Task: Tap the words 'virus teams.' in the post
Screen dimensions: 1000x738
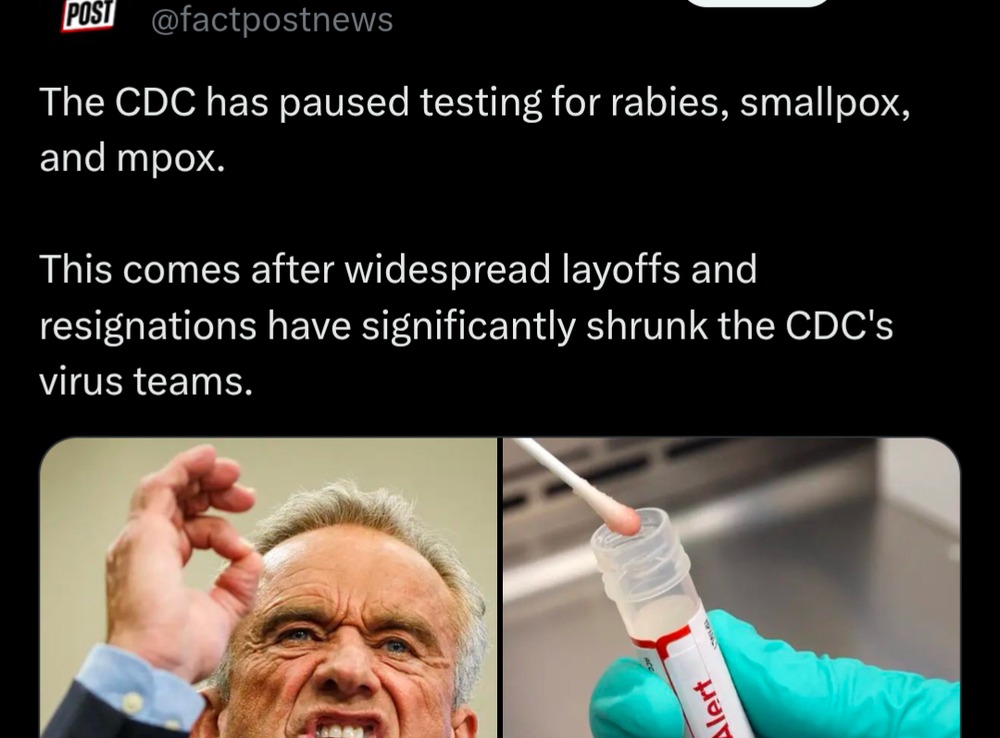Action: click(146, 381)
